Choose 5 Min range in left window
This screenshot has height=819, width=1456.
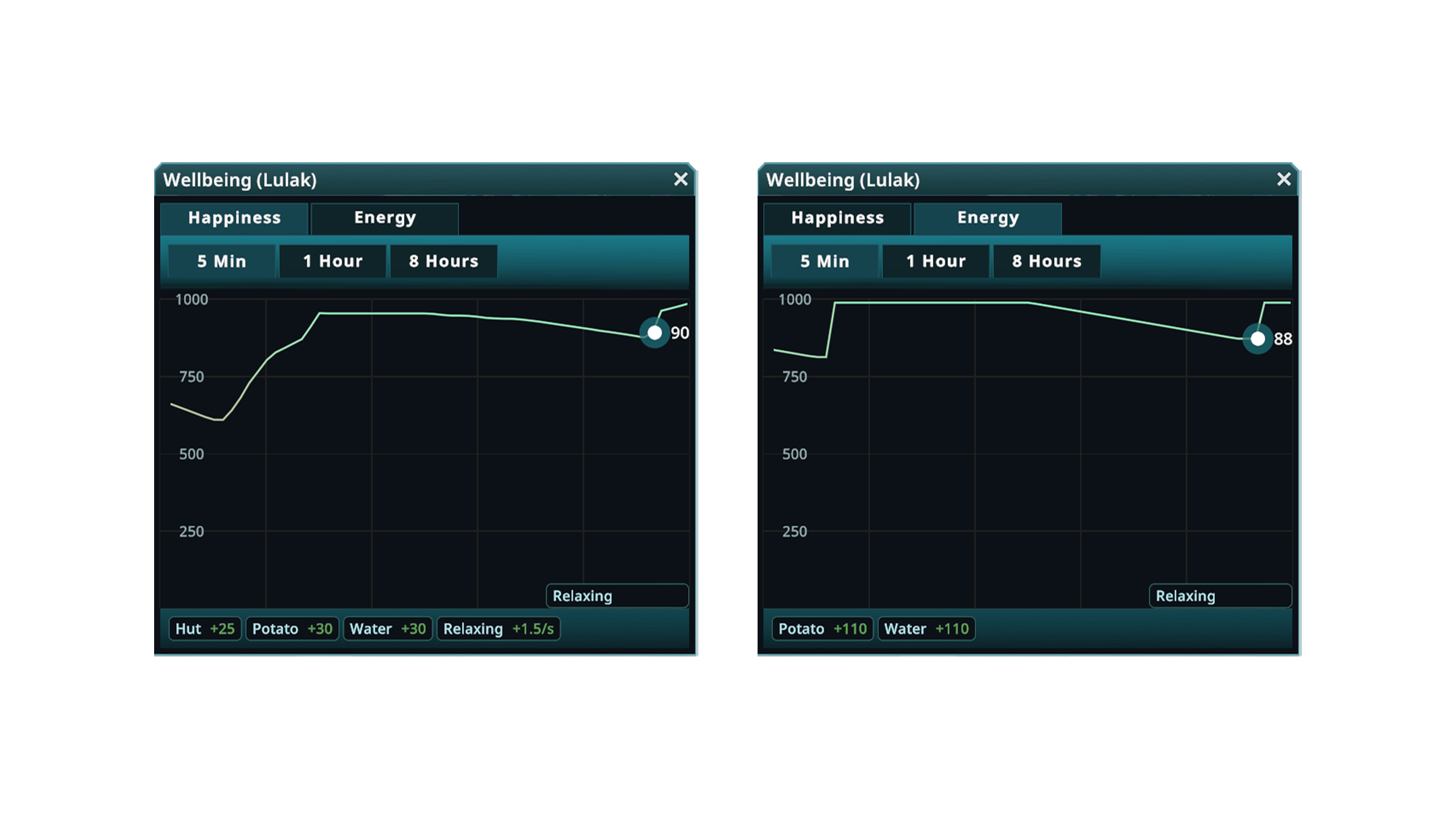(x=222, y=261)
